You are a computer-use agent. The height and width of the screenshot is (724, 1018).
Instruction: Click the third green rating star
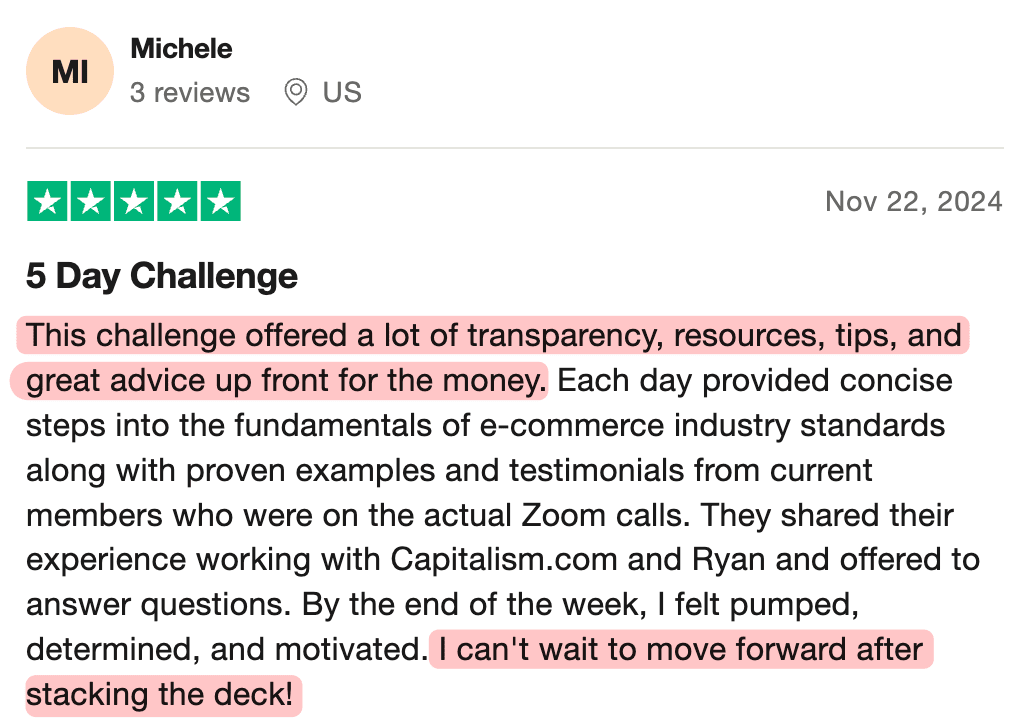(x=133, y=202)
